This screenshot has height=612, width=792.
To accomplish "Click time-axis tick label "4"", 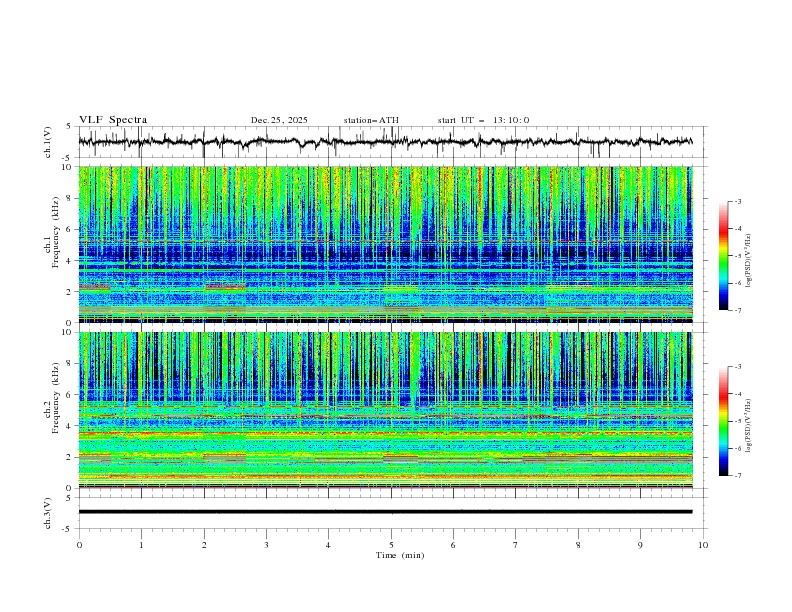I will pyautogui.click(x=328, y=545).
